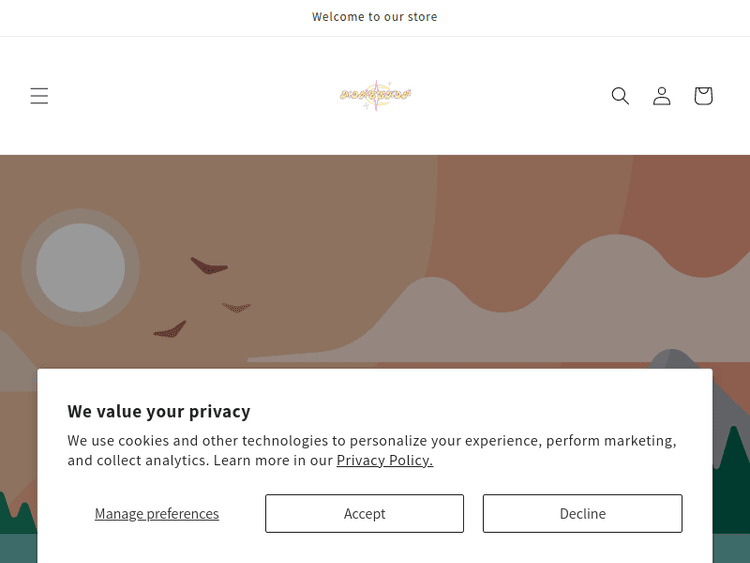Click the middle bird in the banner
The height and width of the screenshot is (563, 750).
(236, 307)
